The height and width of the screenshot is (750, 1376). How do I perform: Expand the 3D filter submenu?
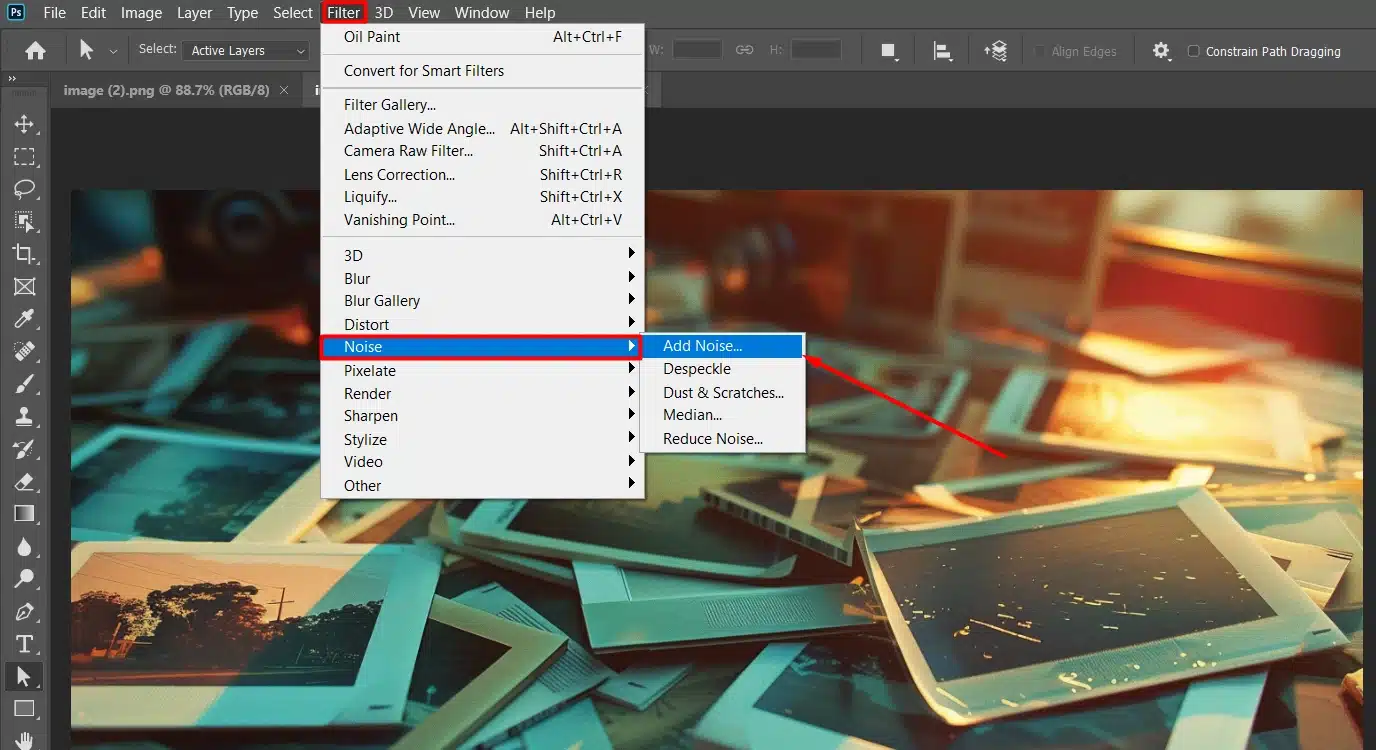pos(482,255)
